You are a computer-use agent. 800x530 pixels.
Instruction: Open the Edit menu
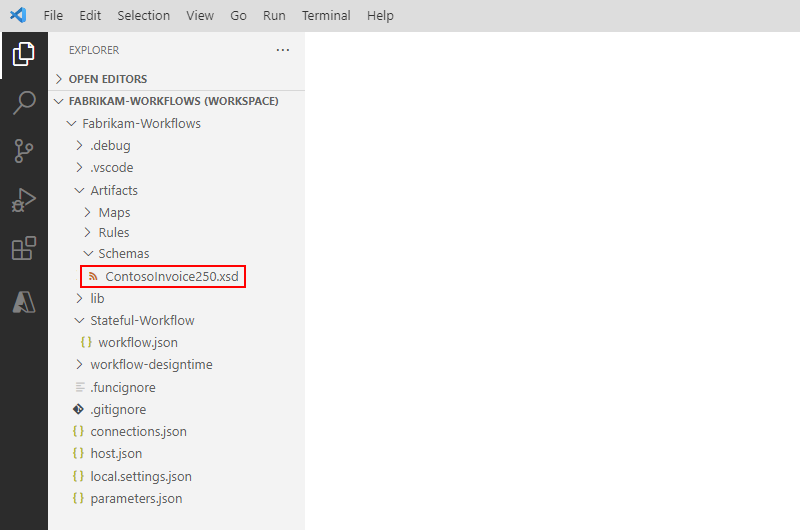point(90,16)
